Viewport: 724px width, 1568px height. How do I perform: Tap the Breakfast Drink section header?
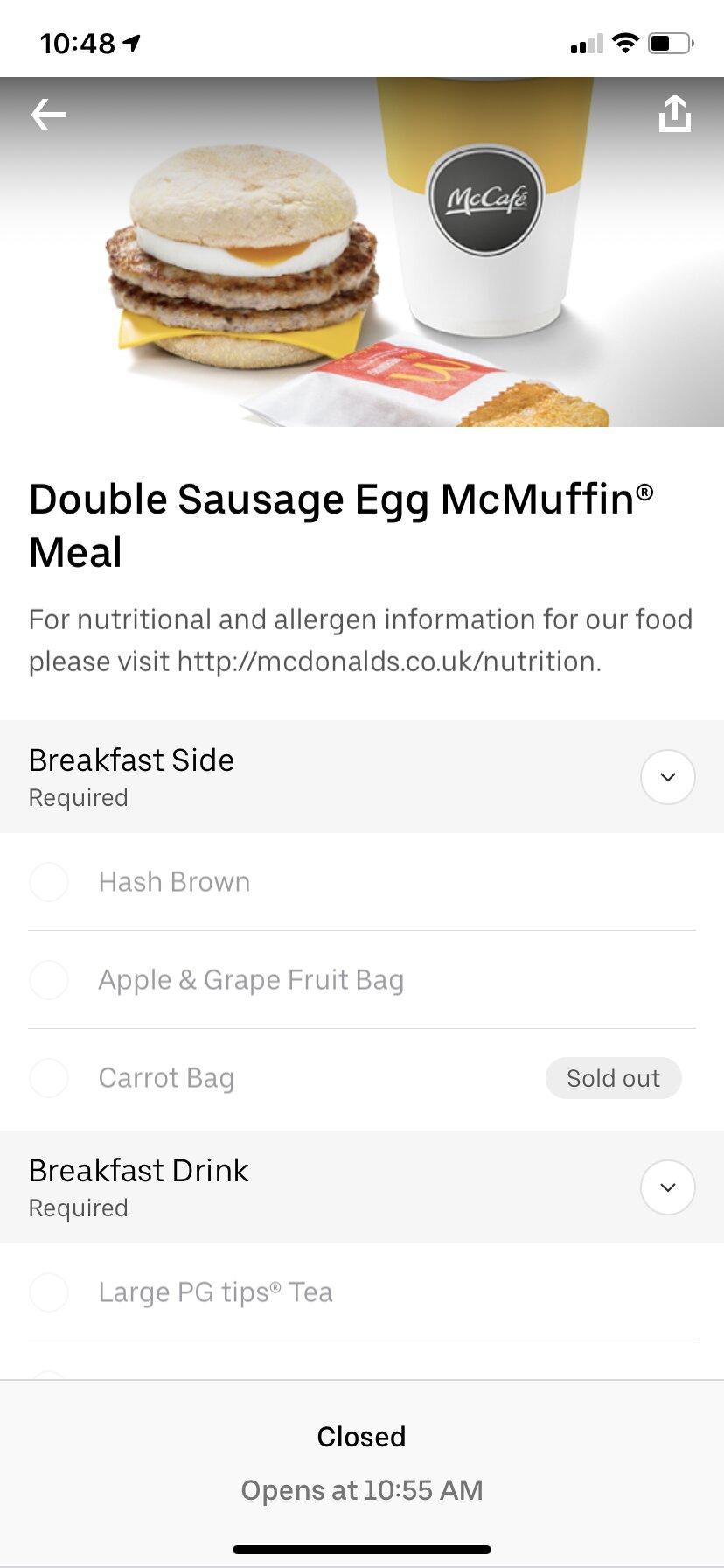[x=138, y=1172]
